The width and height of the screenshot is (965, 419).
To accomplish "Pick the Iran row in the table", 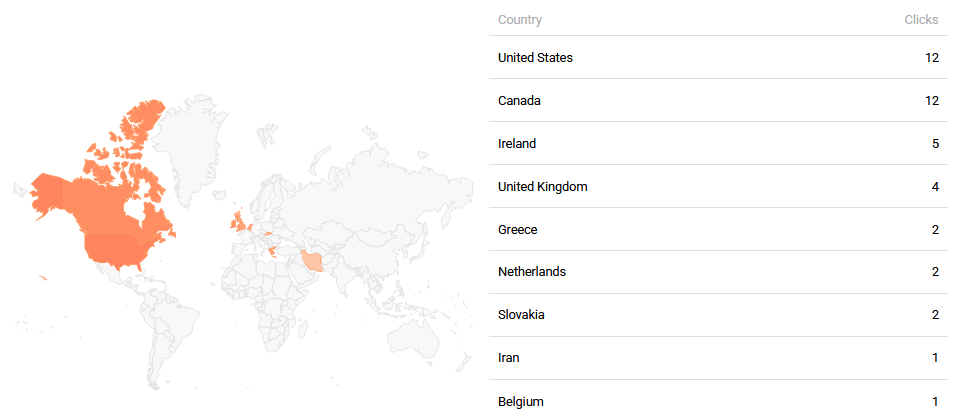I will tap(509, 358).
